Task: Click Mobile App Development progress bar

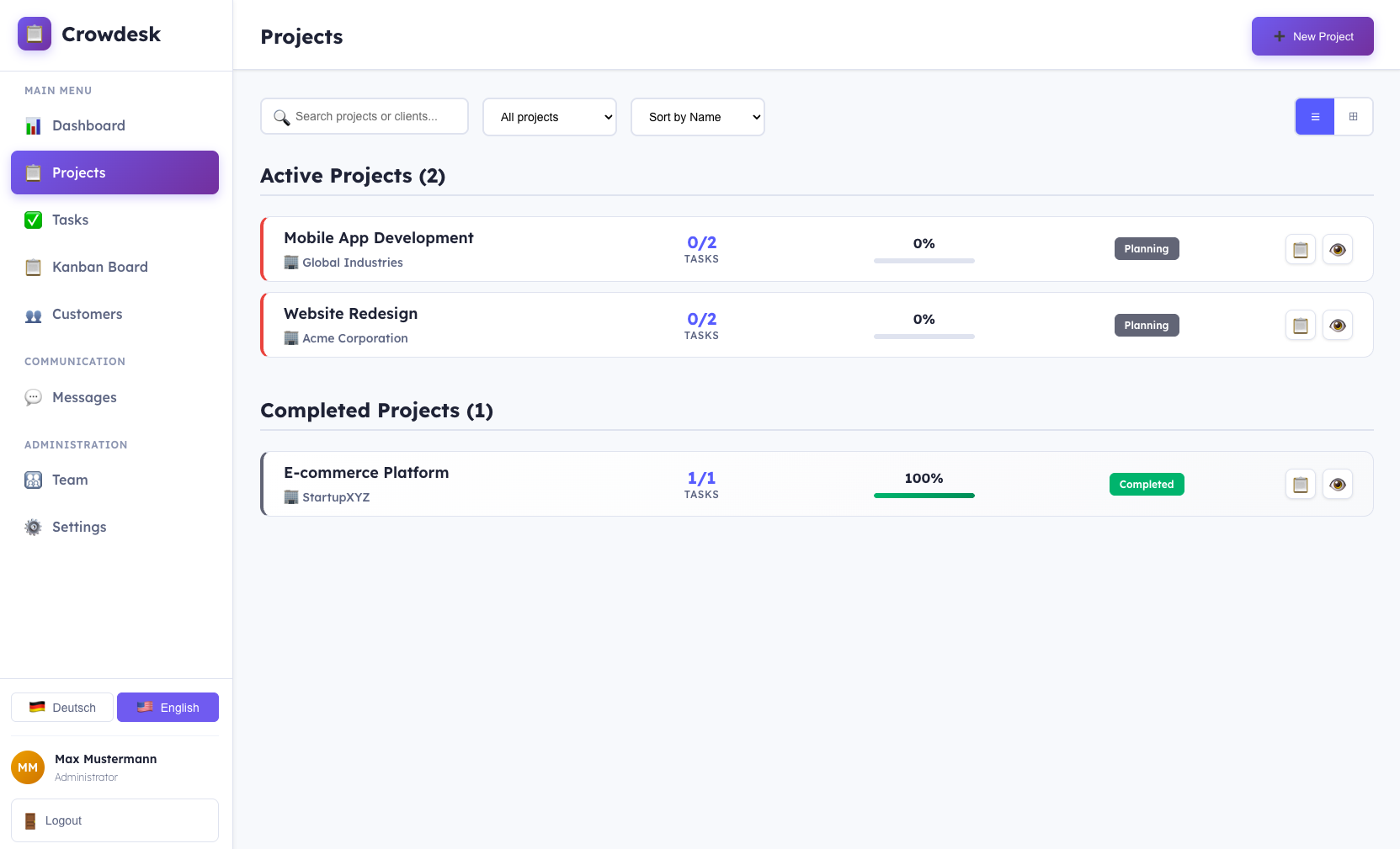Action: tap(924, 261)
